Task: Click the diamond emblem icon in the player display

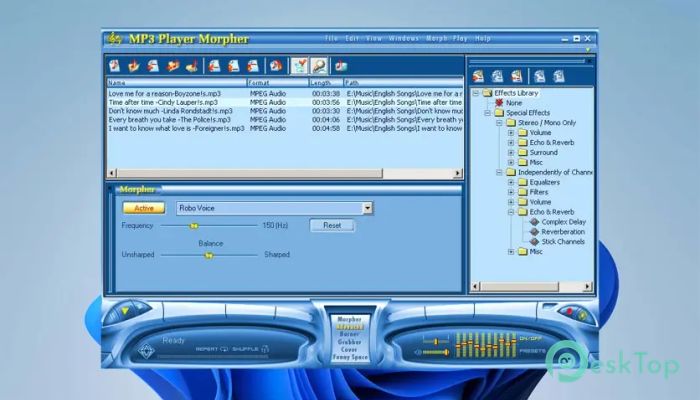Action: (x=146, y=351)
